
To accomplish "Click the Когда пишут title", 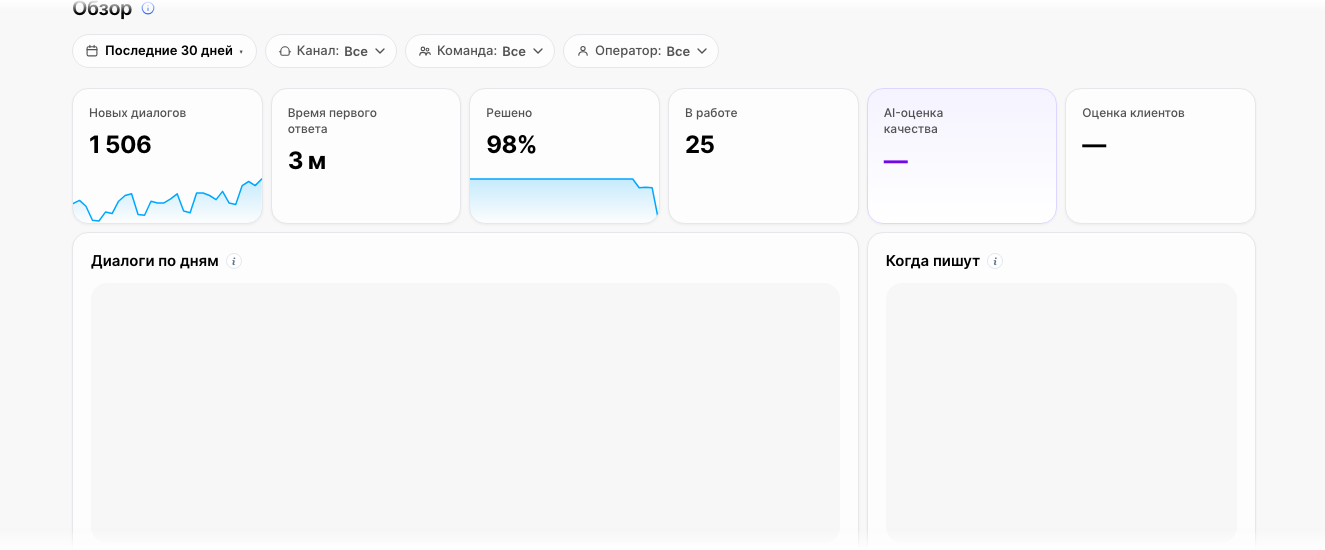I will [x=933, y=261].
